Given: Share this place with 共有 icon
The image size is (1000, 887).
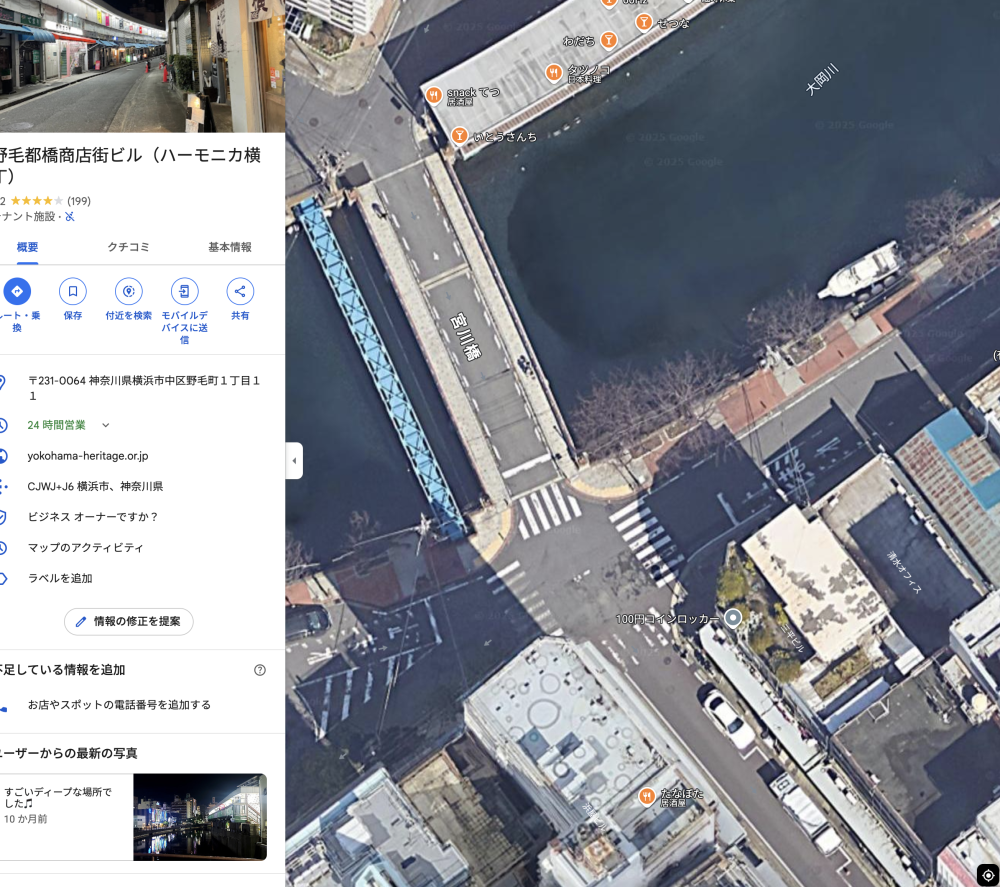Looking at the screenshot, I should click(x=240, y=291).
